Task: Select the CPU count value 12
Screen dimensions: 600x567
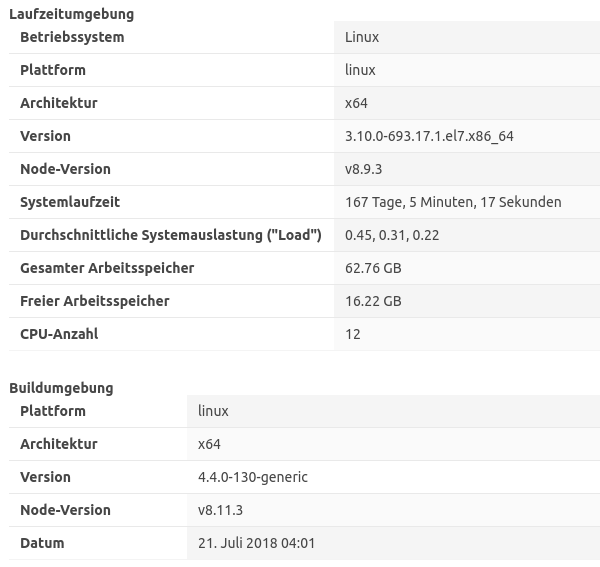Action: pyautogui.click(x=353, y=334)
